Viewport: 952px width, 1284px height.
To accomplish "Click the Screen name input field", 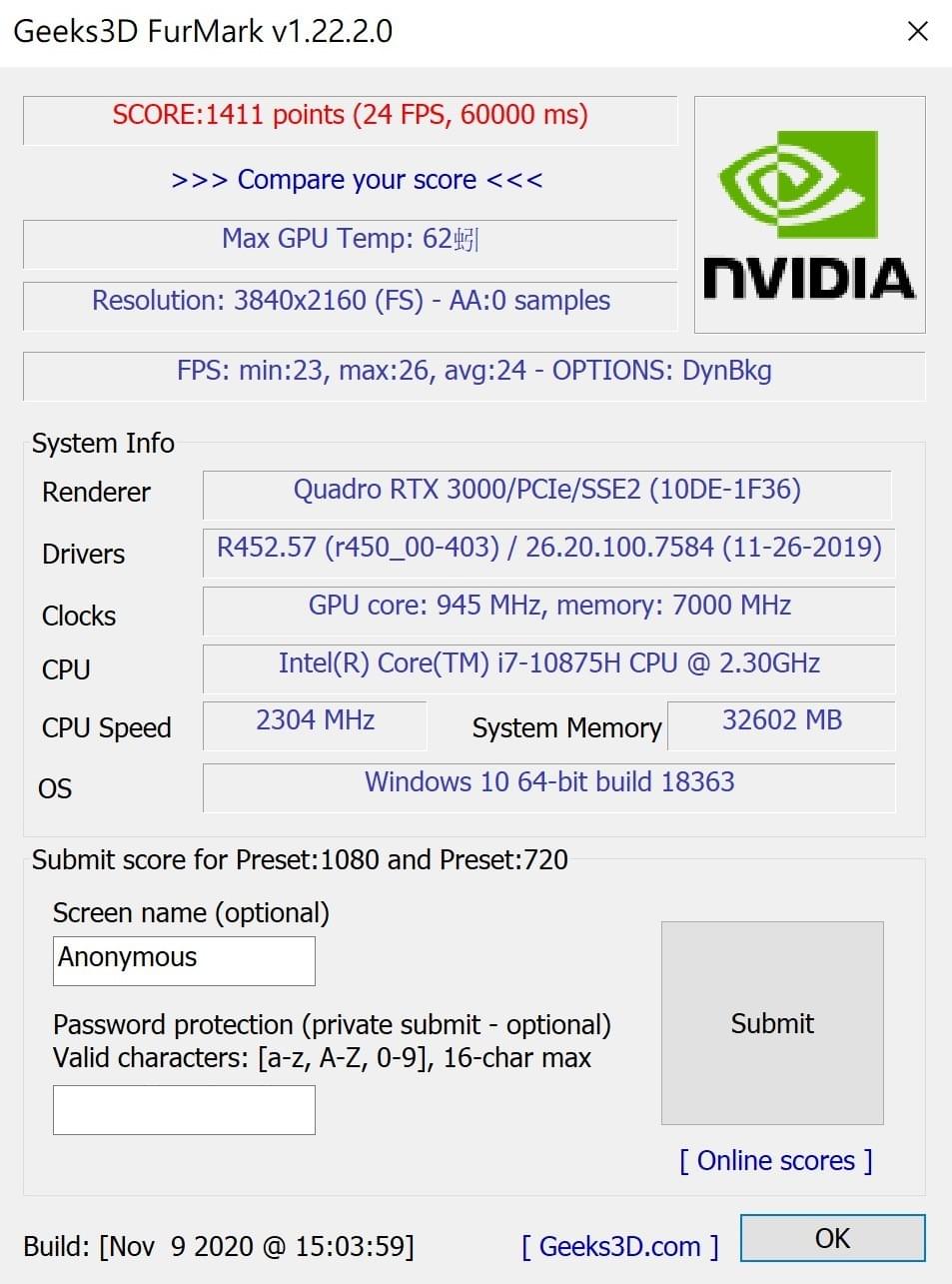I will click(184, 960).
